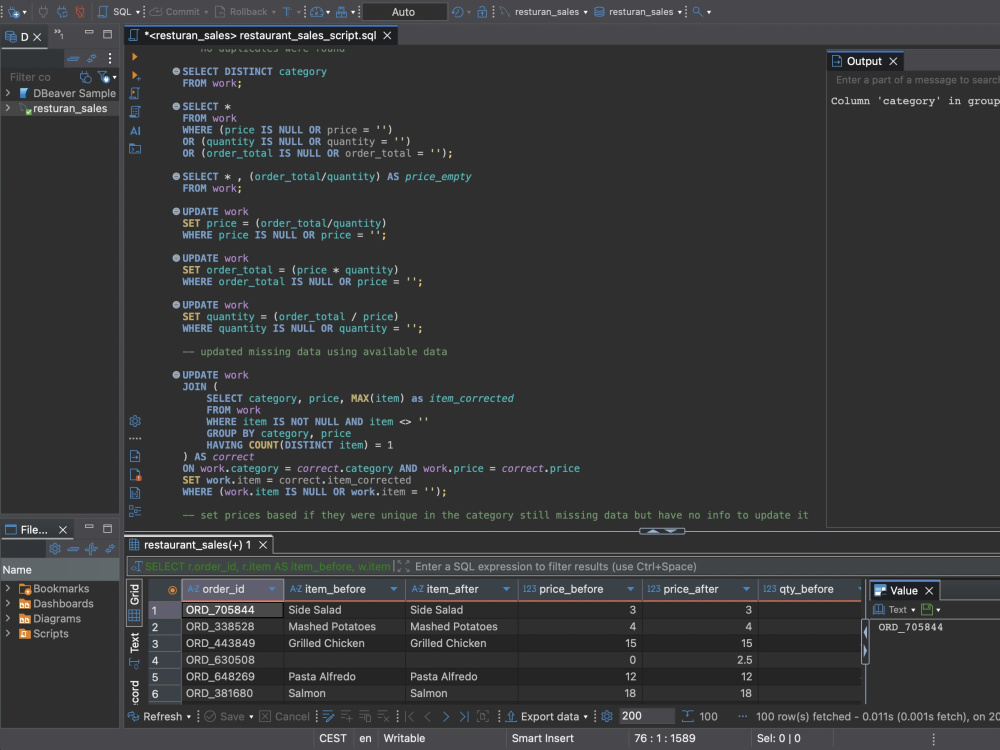Click the transaction log history icon
The height and width of the screenshot is (750, 1000).
(457, 11)
